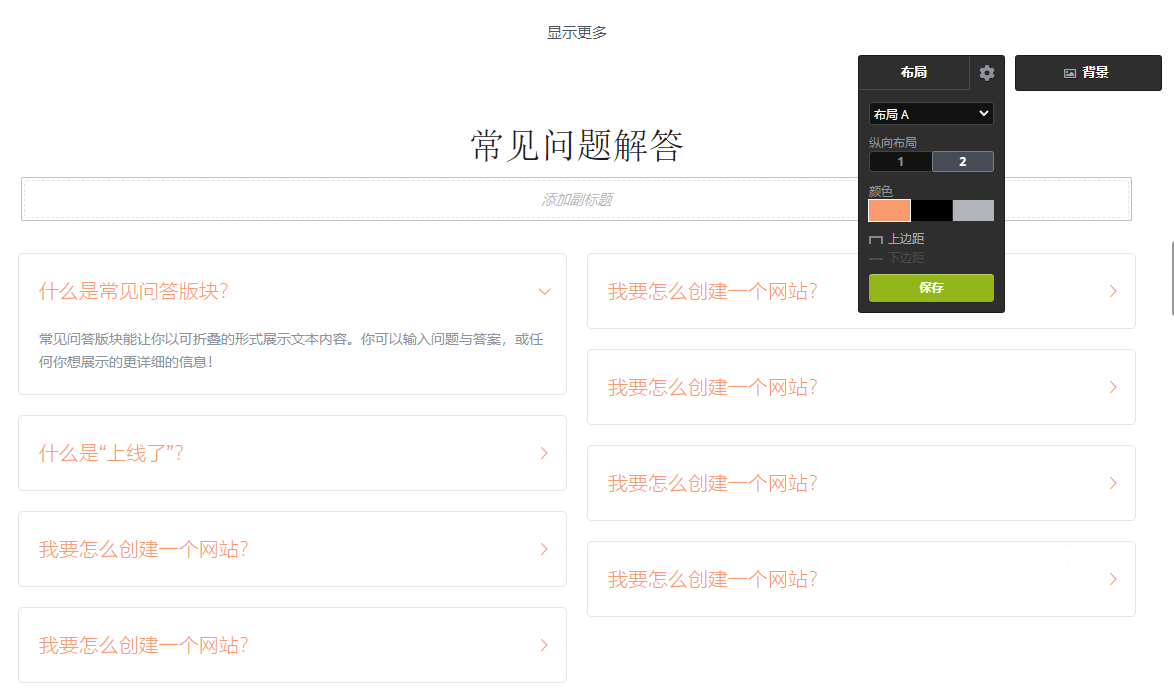
Task: Toggle the 上边距 top margin option
Action: (x=896, y=239)
